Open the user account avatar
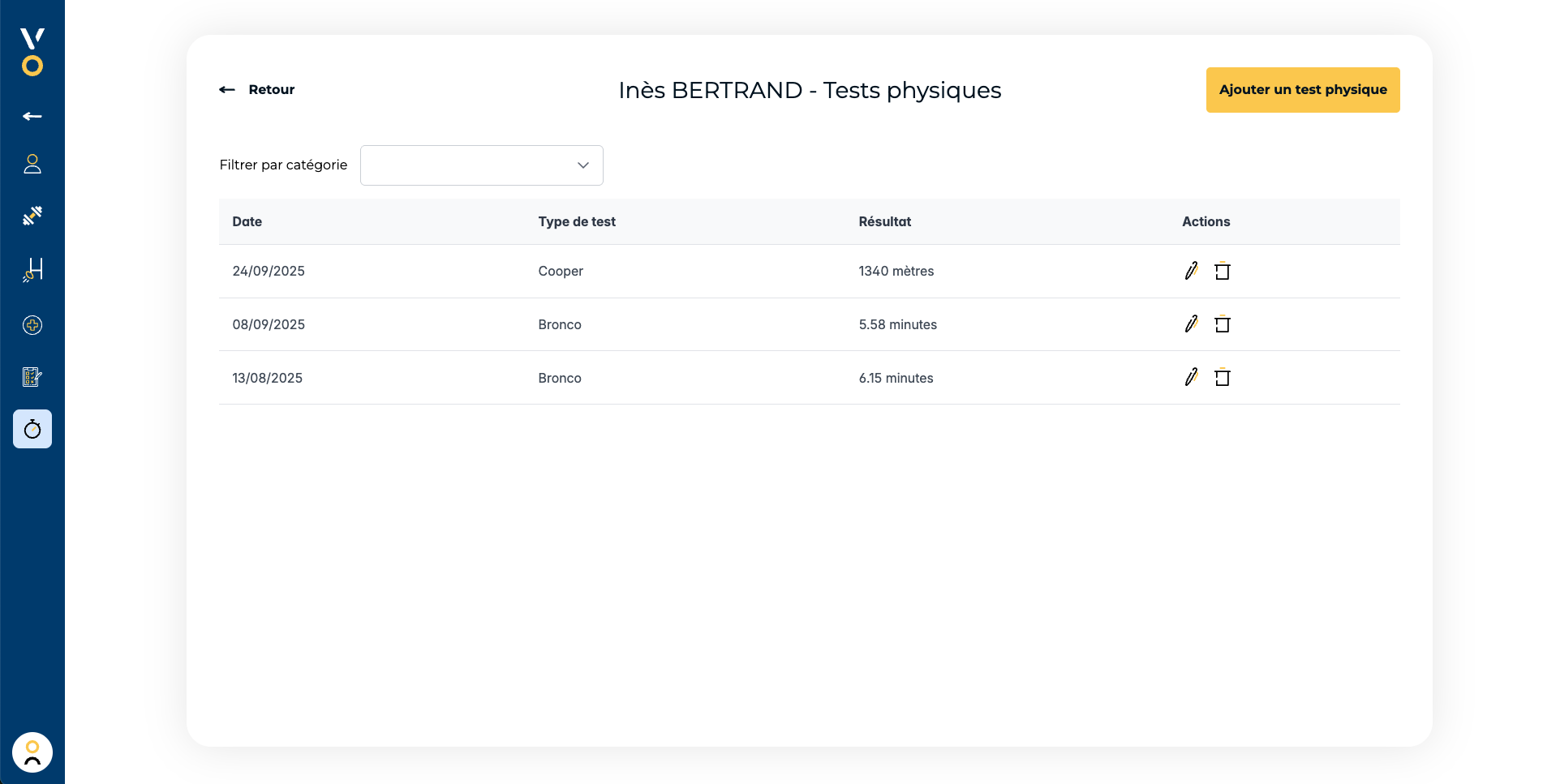This screenshot has height=784, width=1543. [32, 752]
